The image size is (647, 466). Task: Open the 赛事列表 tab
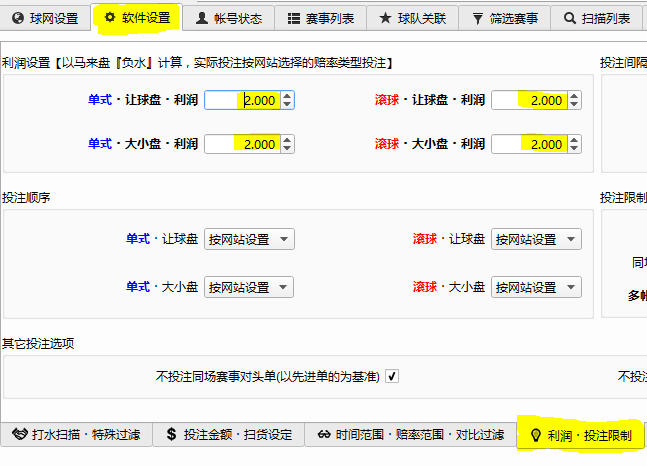(321, 19)
